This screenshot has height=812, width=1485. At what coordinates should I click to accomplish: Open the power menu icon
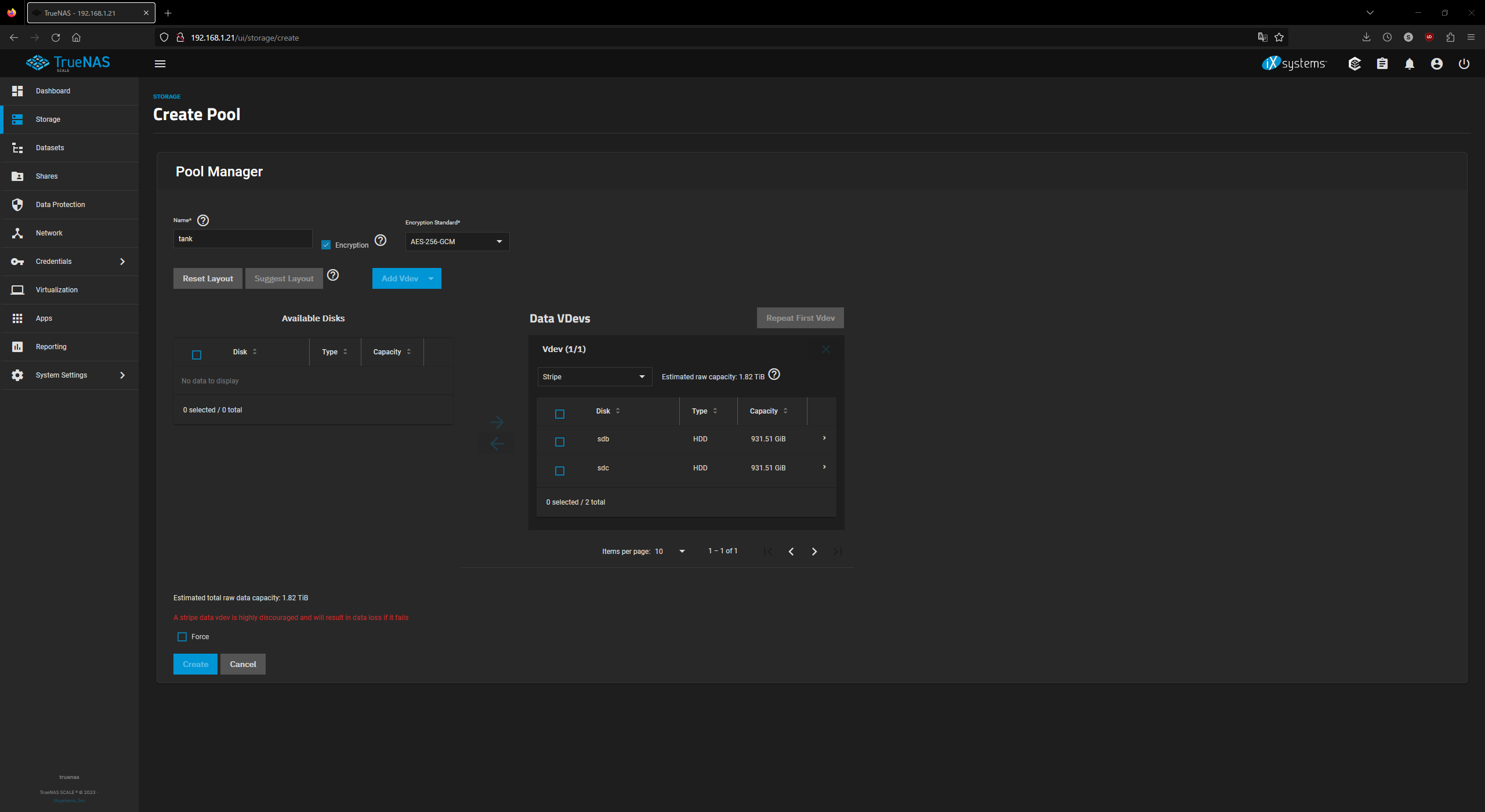[x=1464, y=64]
